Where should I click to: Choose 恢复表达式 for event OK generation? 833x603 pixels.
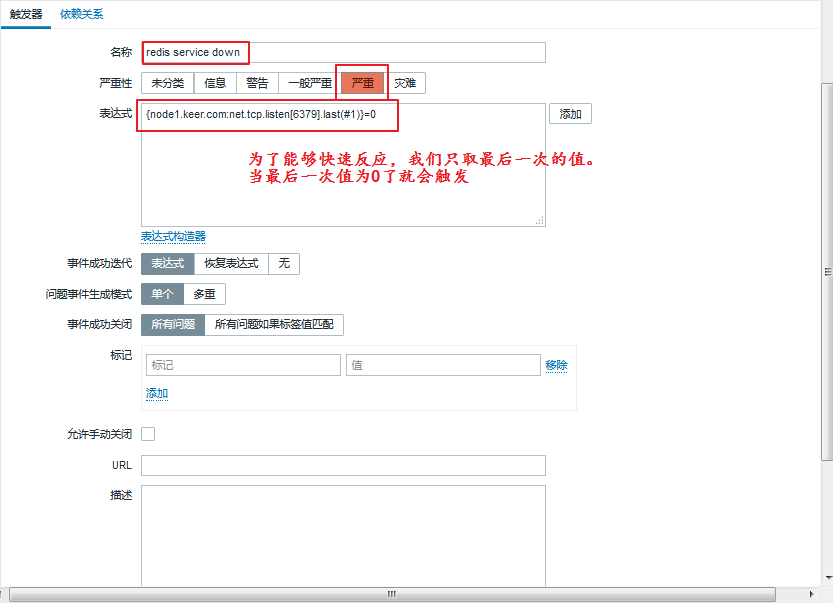click(x=231, y=264)
